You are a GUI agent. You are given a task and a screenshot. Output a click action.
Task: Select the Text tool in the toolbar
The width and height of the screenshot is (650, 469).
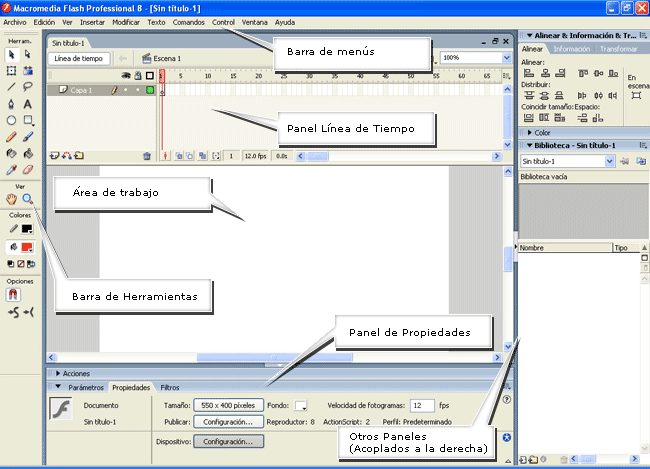tap(27, 104)
